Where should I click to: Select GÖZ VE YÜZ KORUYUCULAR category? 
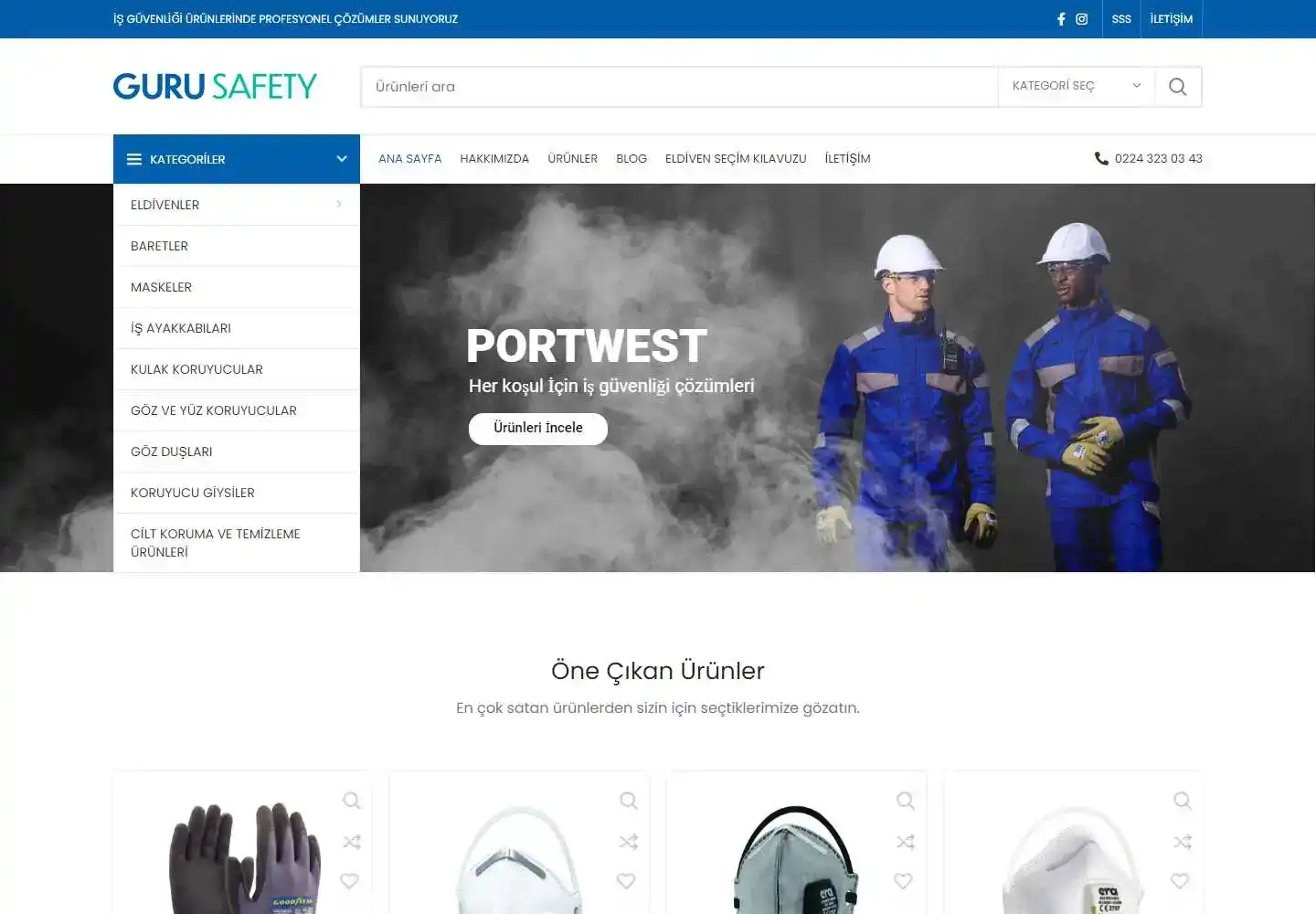(x=237, y=410)
